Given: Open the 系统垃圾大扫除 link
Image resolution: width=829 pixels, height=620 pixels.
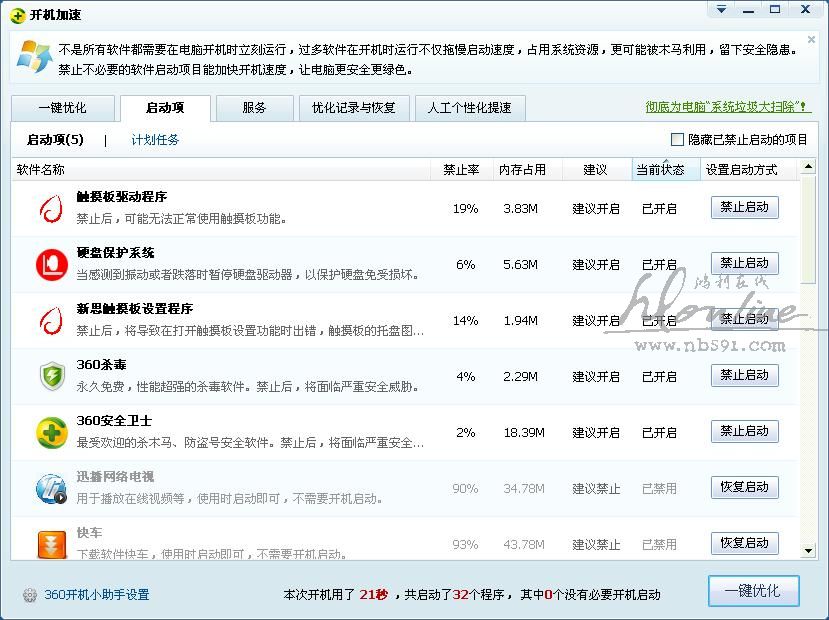Looking at the screenshot, I should click(727, 107).
